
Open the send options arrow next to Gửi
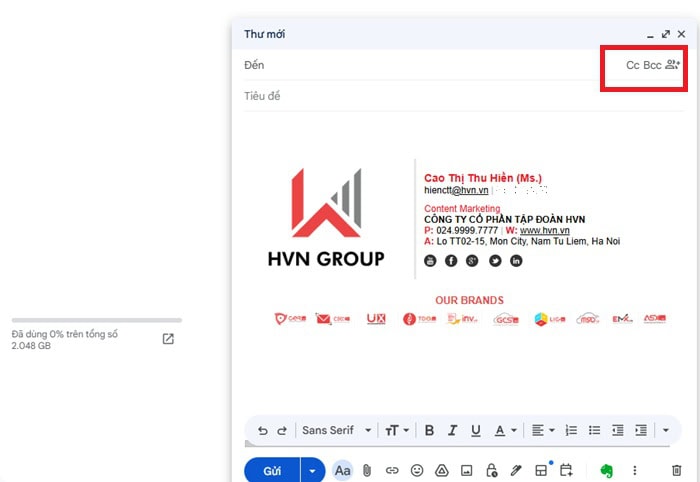pos(312,470)
